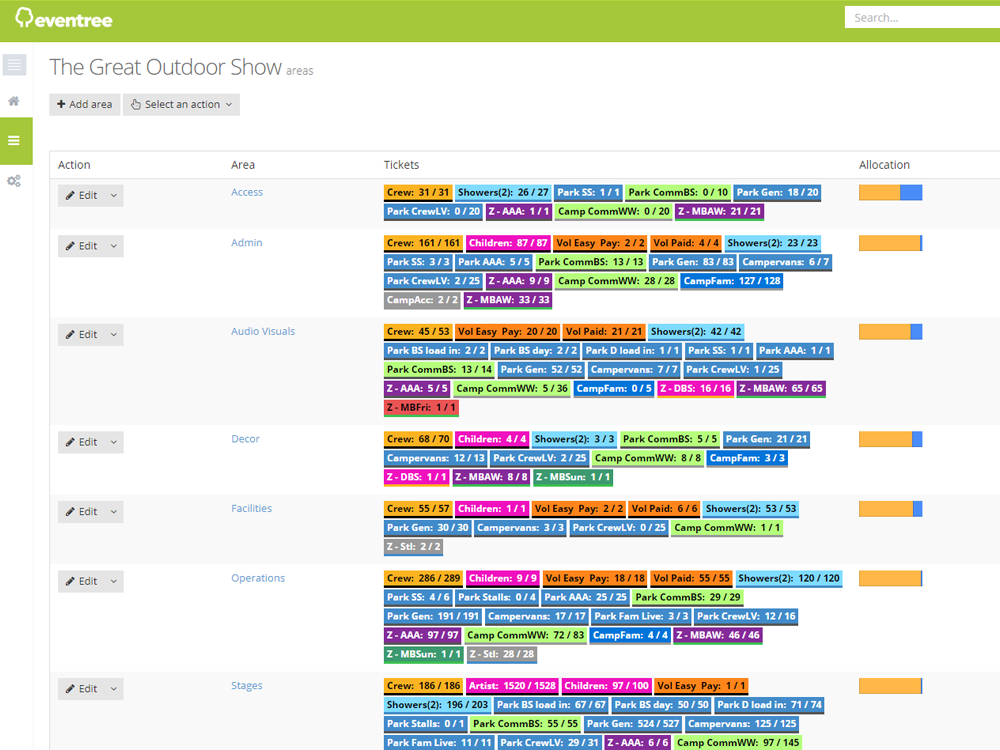This screenshot has height=750, width=1000.
Task: Click the plus icon on Add area button
Action: click(59, 104)
